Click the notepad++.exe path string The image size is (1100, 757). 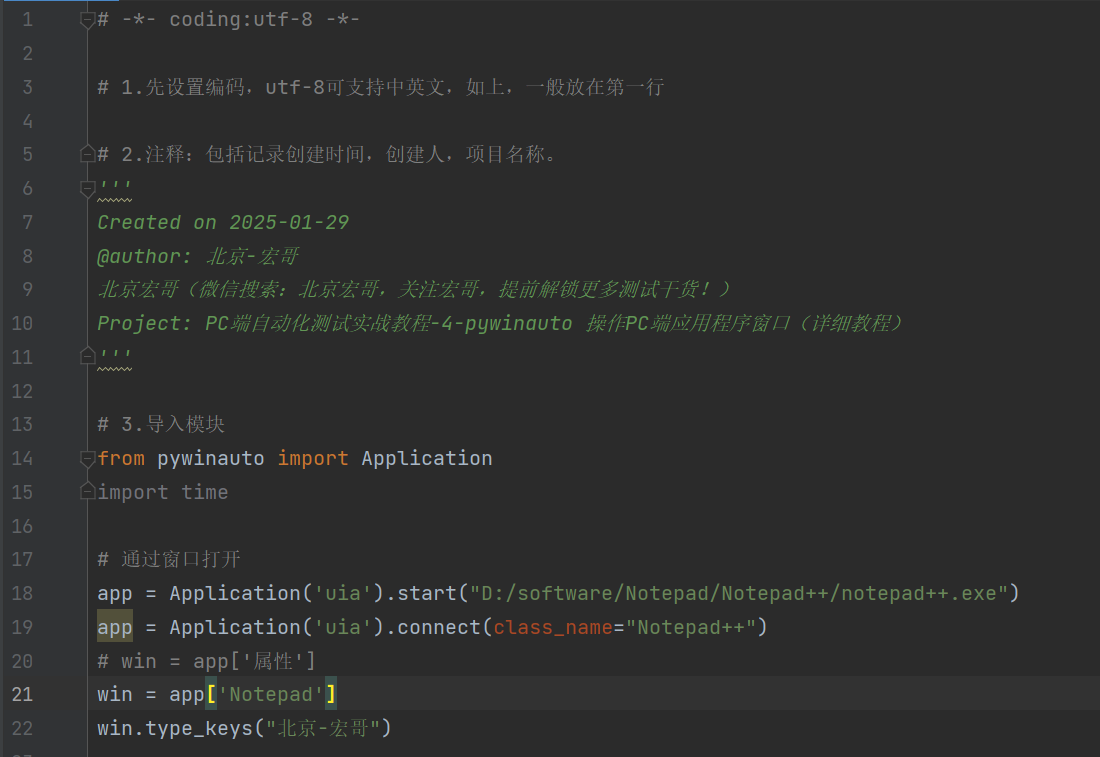739,593
